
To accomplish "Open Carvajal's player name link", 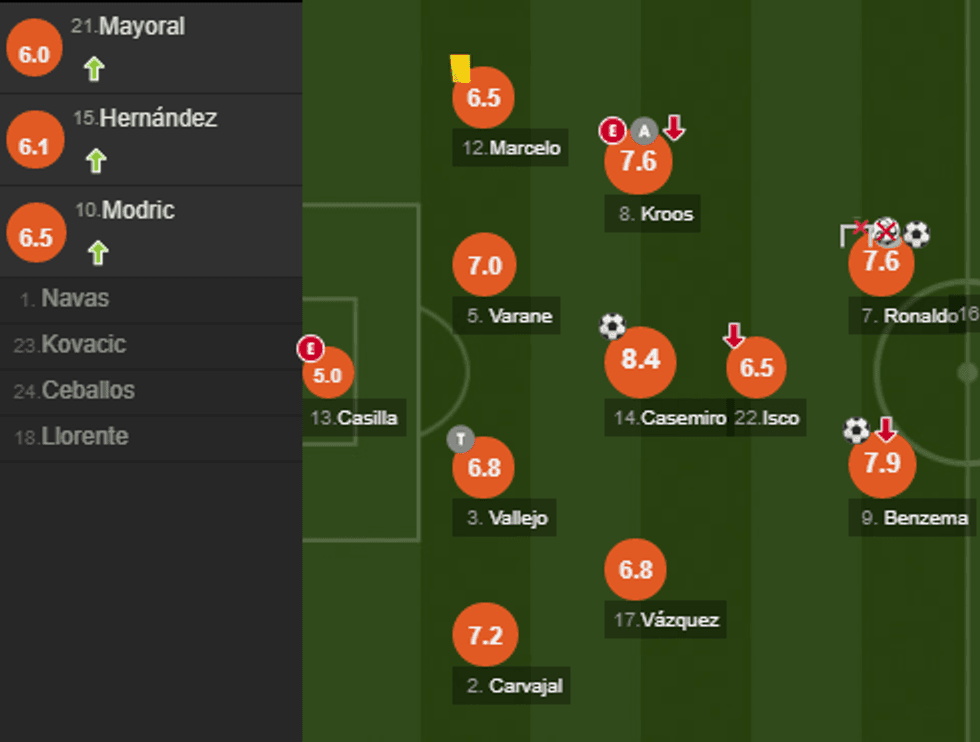I will [526, 686].
